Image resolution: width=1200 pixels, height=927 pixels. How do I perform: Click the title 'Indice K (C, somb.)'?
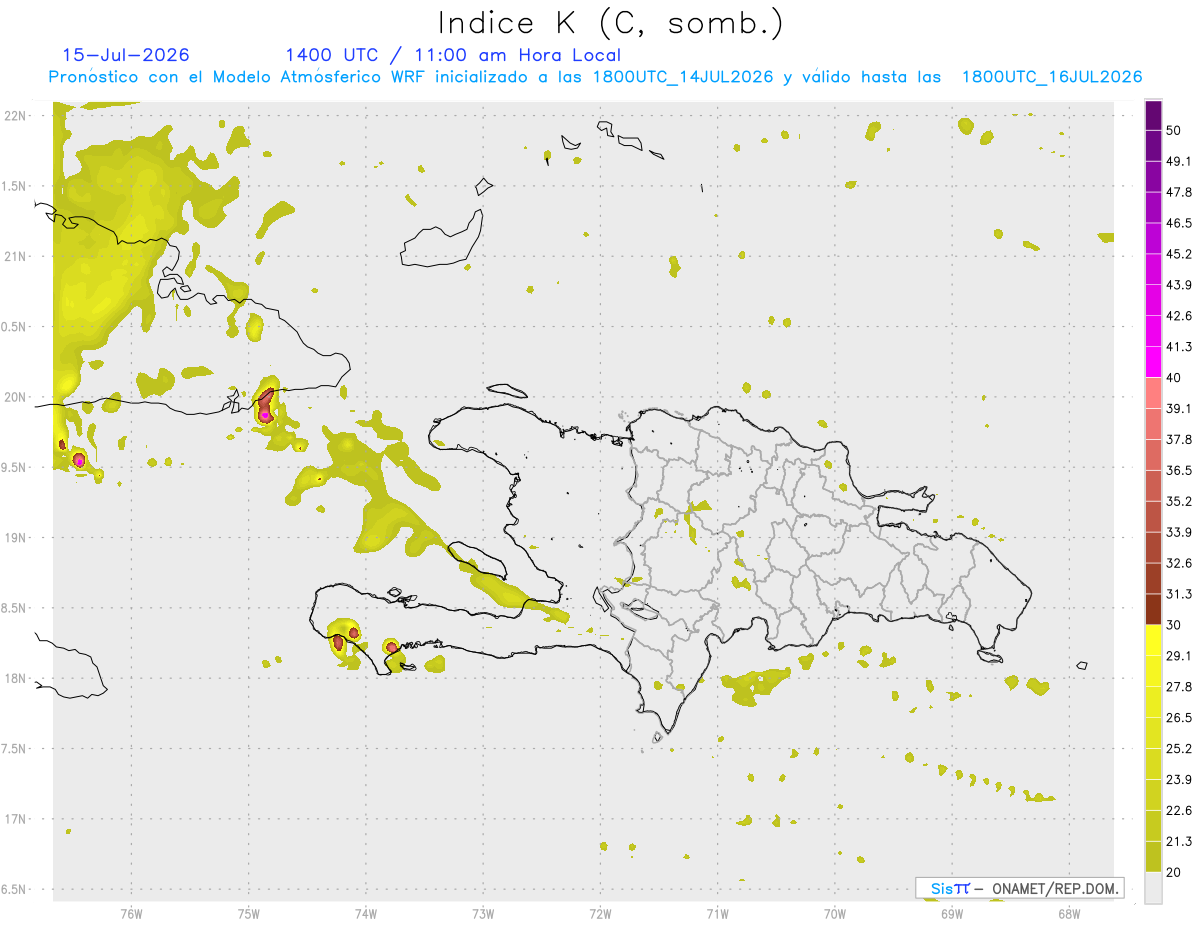click(610, 24)
